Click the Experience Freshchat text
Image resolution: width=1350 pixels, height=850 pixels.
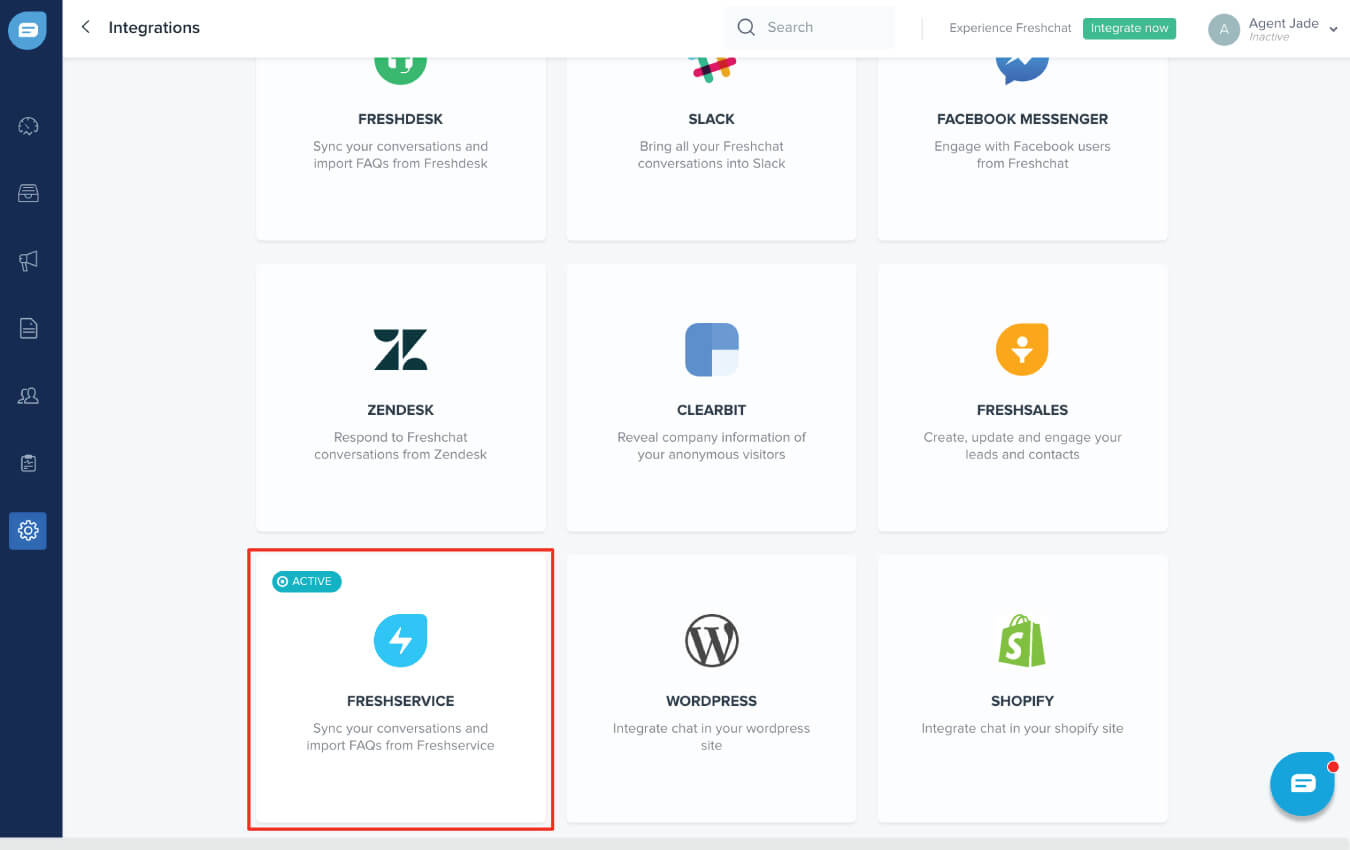[x=1010, y=28]
